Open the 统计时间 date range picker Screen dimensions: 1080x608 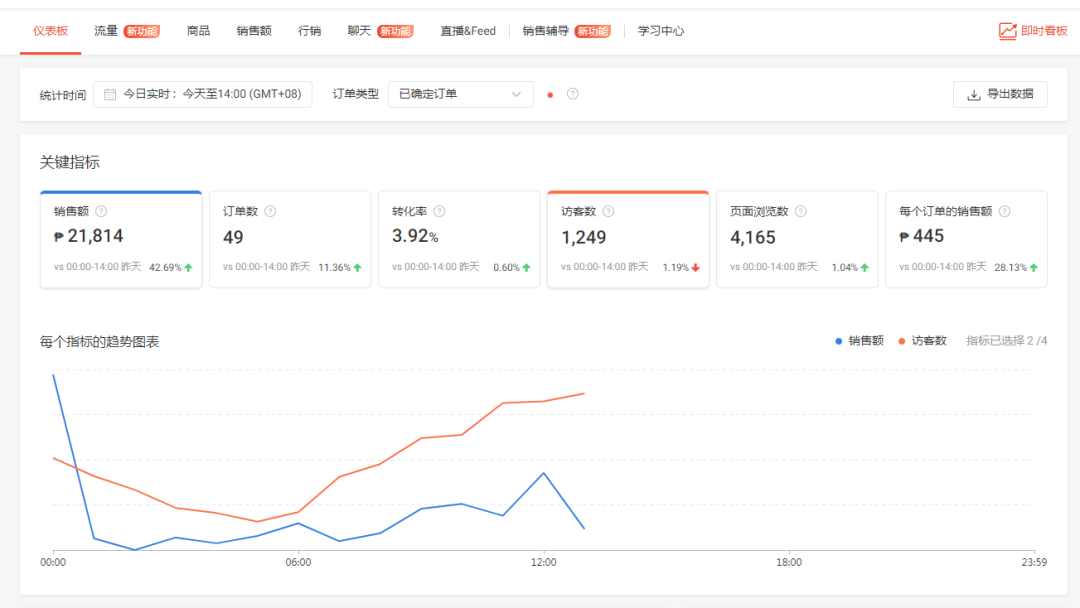point(202,94)
